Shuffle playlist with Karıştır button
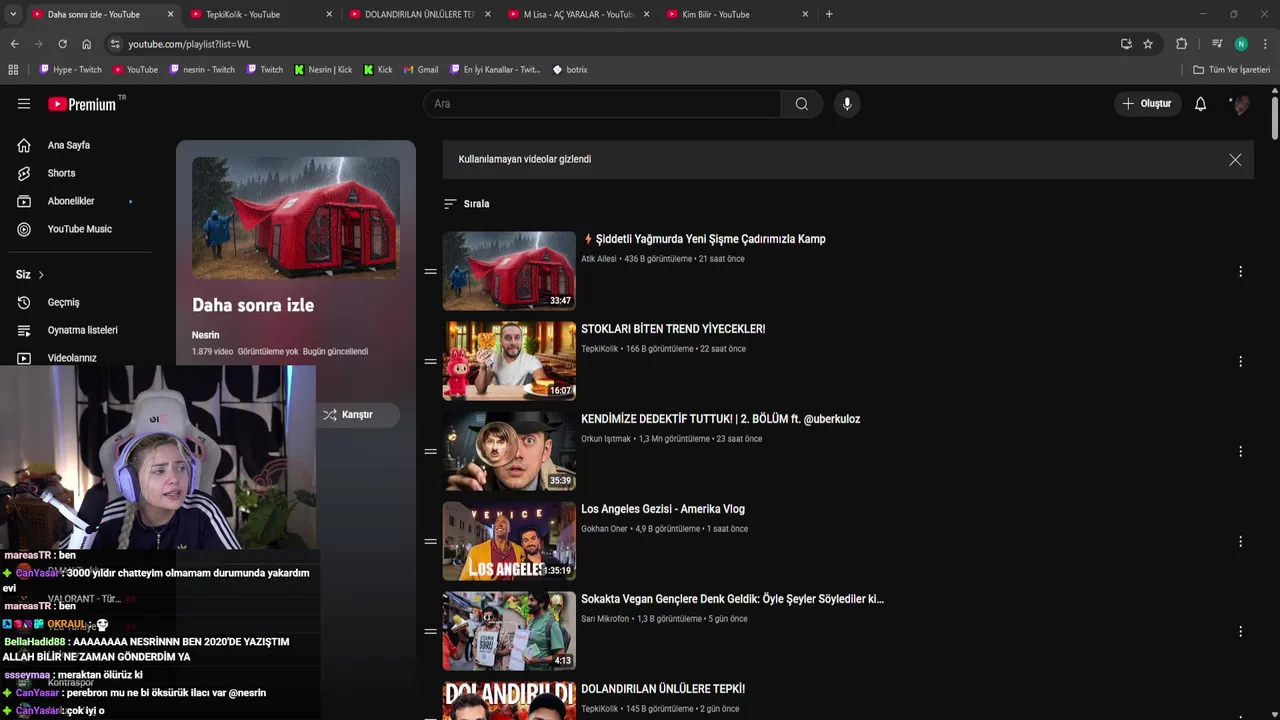 [359, 414]
